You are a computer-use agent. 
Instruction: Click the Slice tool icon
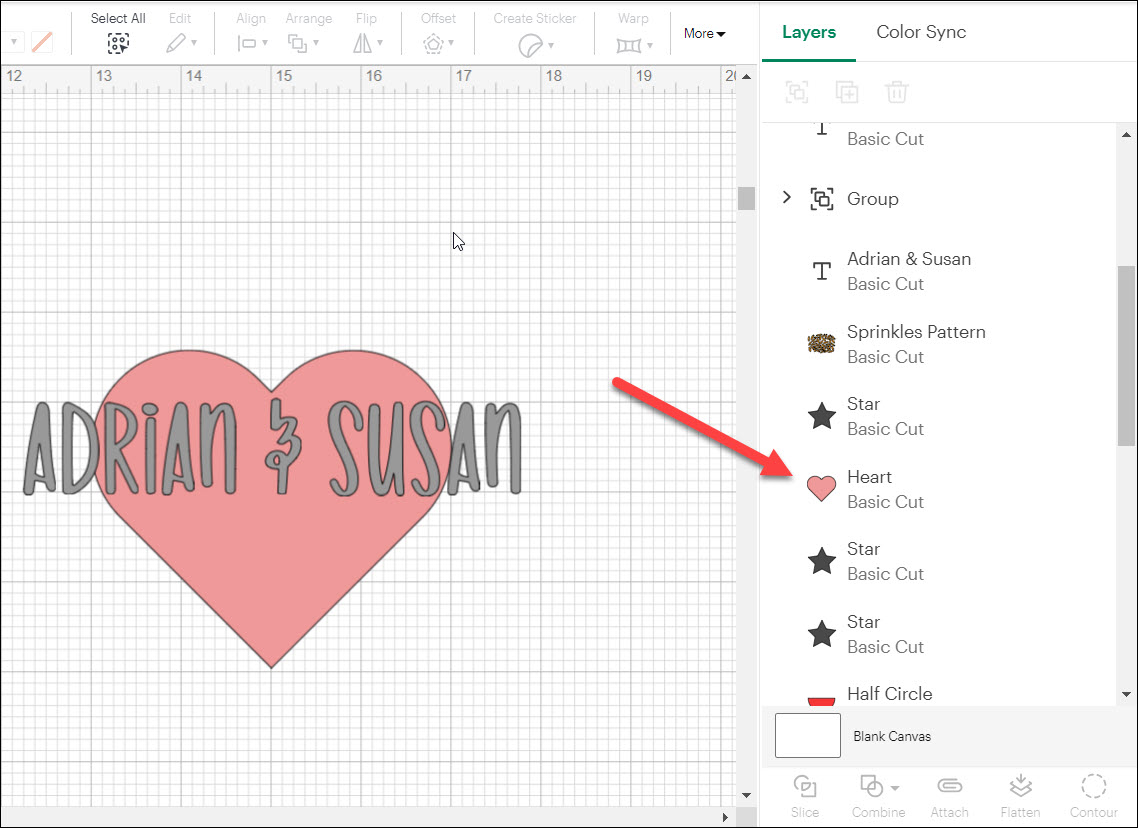[804, 786]
